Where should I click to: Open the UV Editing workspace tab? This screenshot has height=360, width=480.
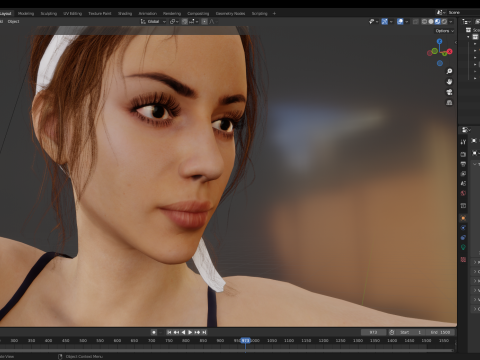pyautogui.click(x=73, y=13)
